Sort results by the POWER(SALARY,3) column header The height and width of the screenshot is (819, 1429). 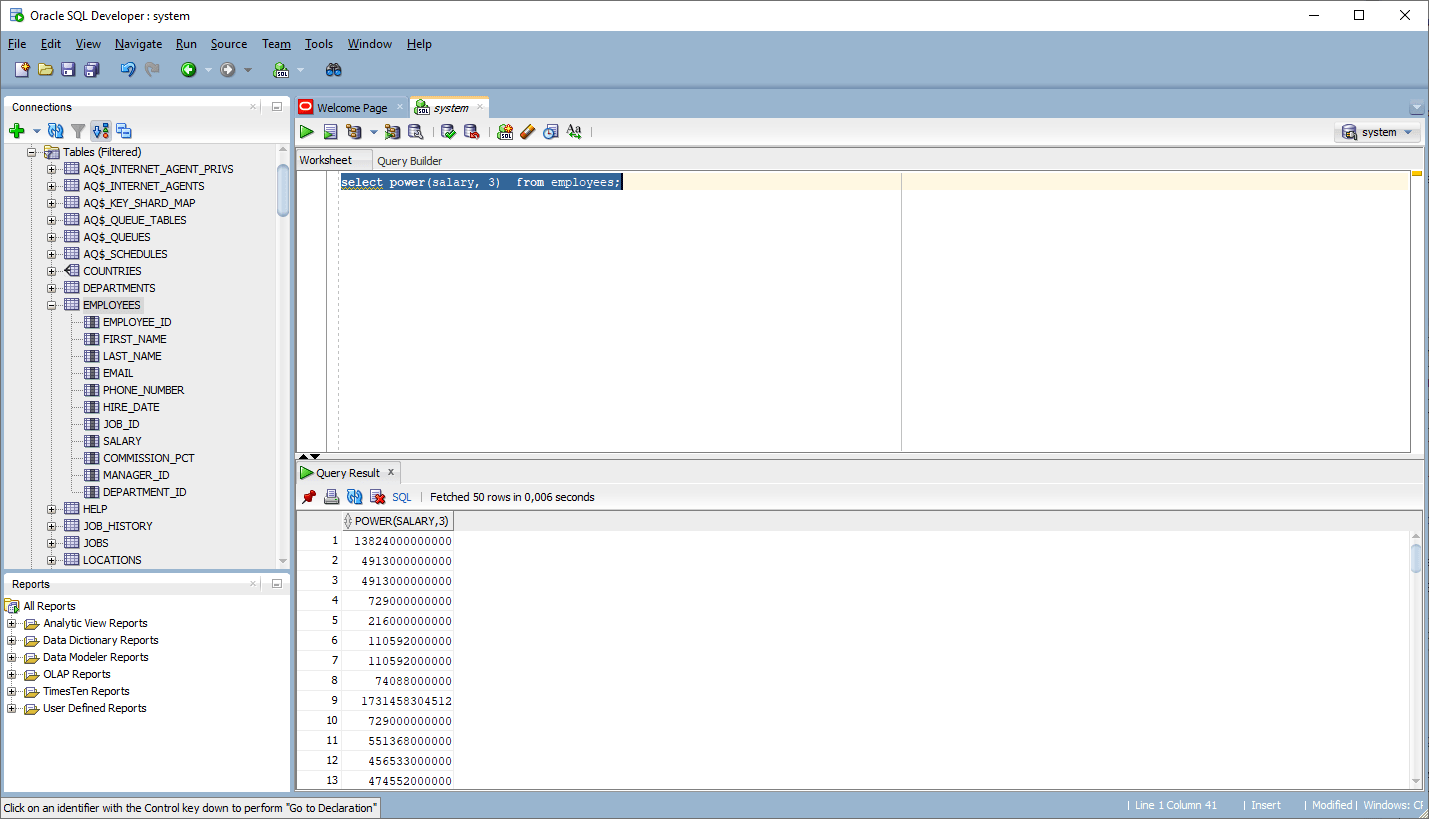click(x=397, y=520)
